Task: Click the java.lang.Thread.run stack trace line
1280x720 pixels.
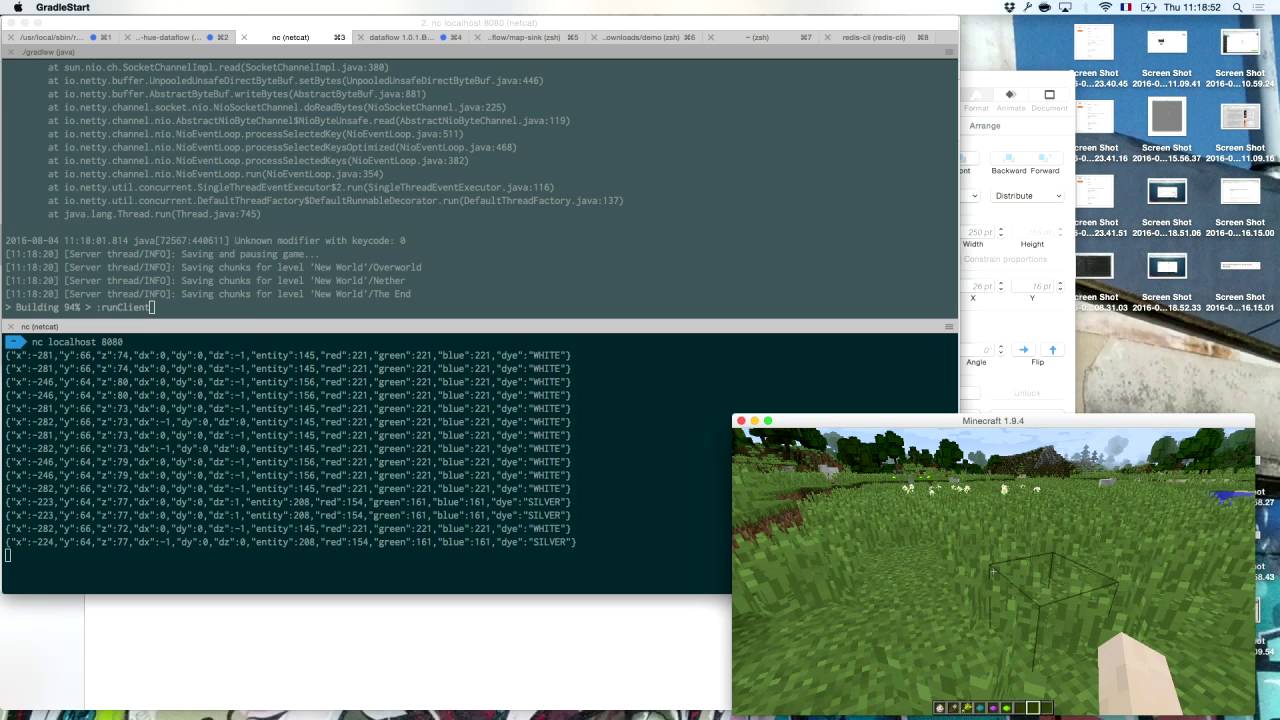Action: [154, 214]
